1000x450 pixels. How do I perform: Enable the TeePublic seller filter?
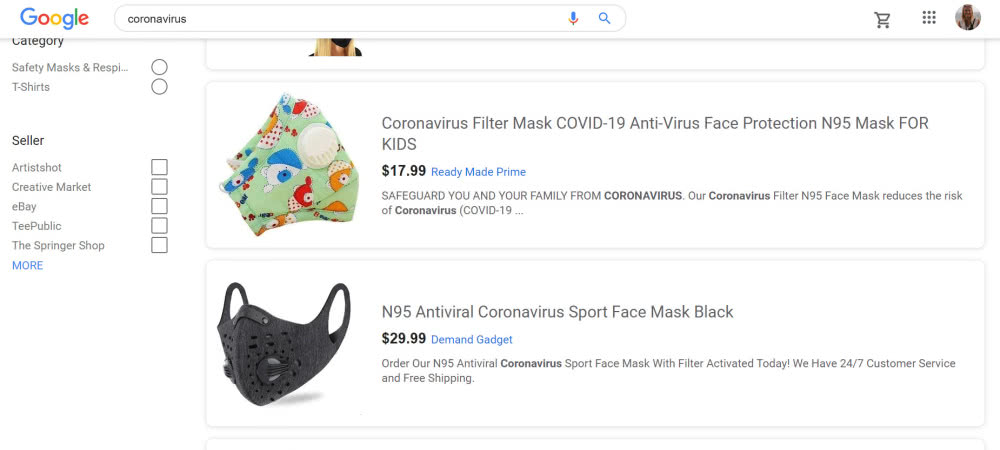(x=159, y=226)
